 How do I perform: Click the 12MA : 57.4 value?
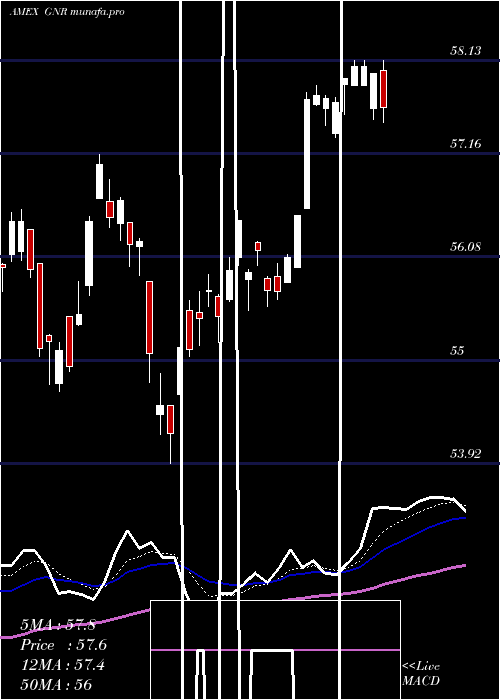[x=63, y=665]
